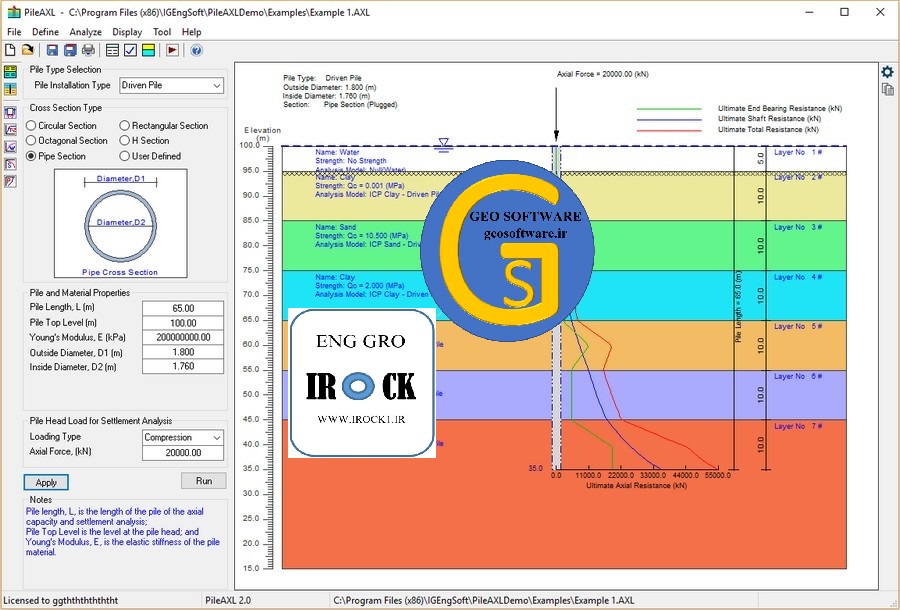This screenshot has width=900, height=610.
Task: Open the blue Help question mark icon
Action: click(x=196, y=50)
